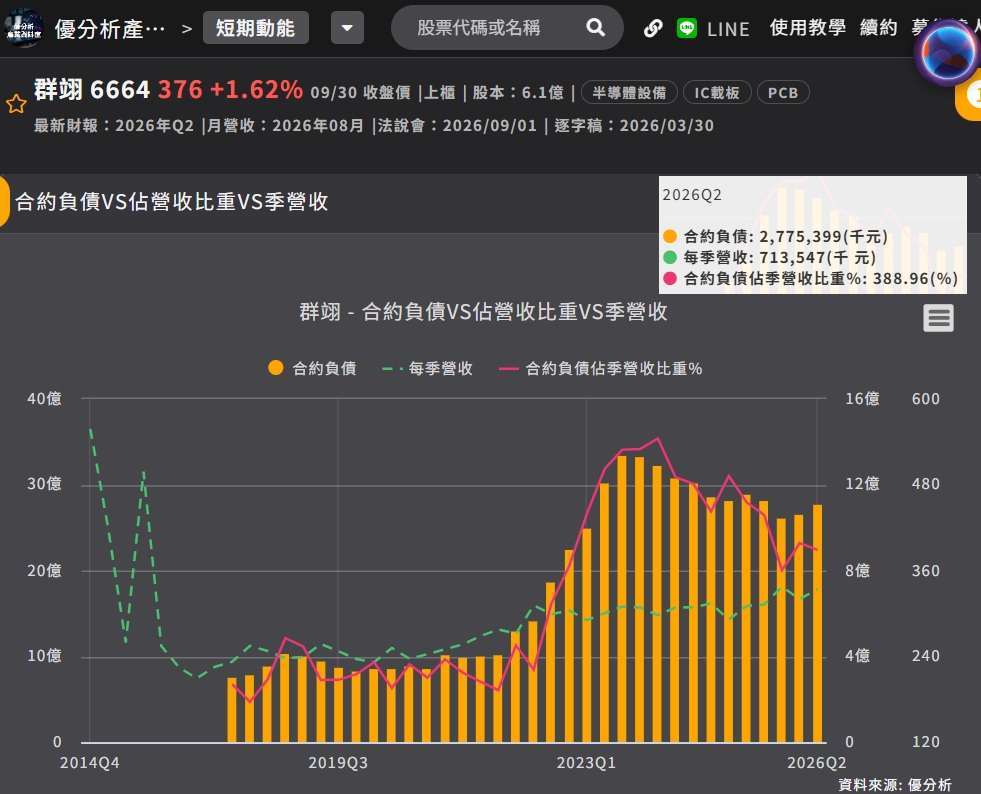Click 法說會:2026/09/01 text
The height and width of the screenshot is (794, 981).
(x=457, y=126)
